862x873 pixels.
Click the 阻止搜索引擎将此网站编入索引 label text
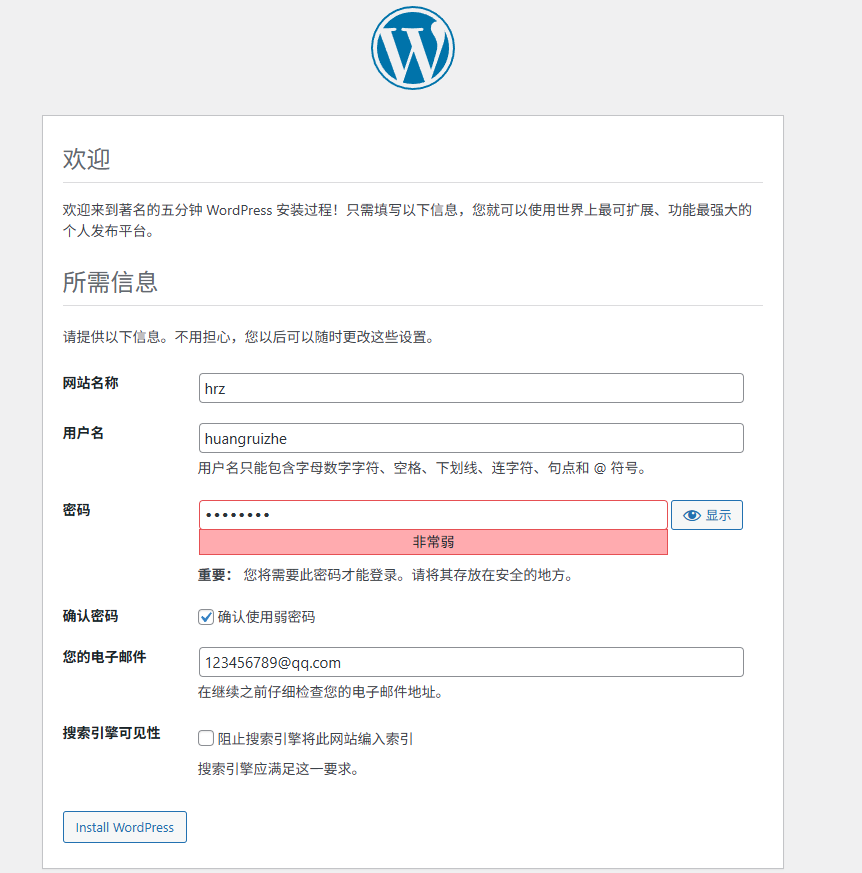(315, 739)
